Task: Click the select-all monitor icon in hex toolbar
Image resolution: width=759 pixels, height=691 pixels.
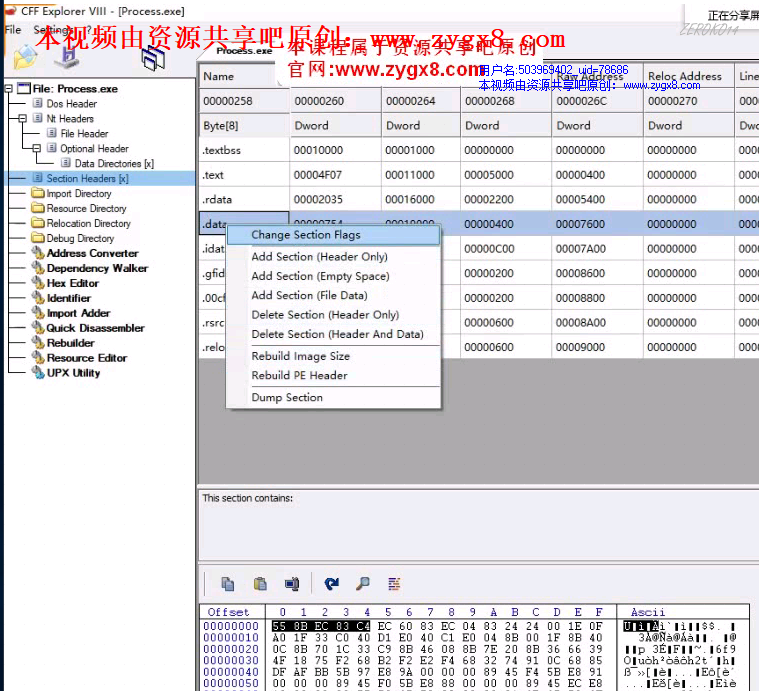Action: click(292, 584)
